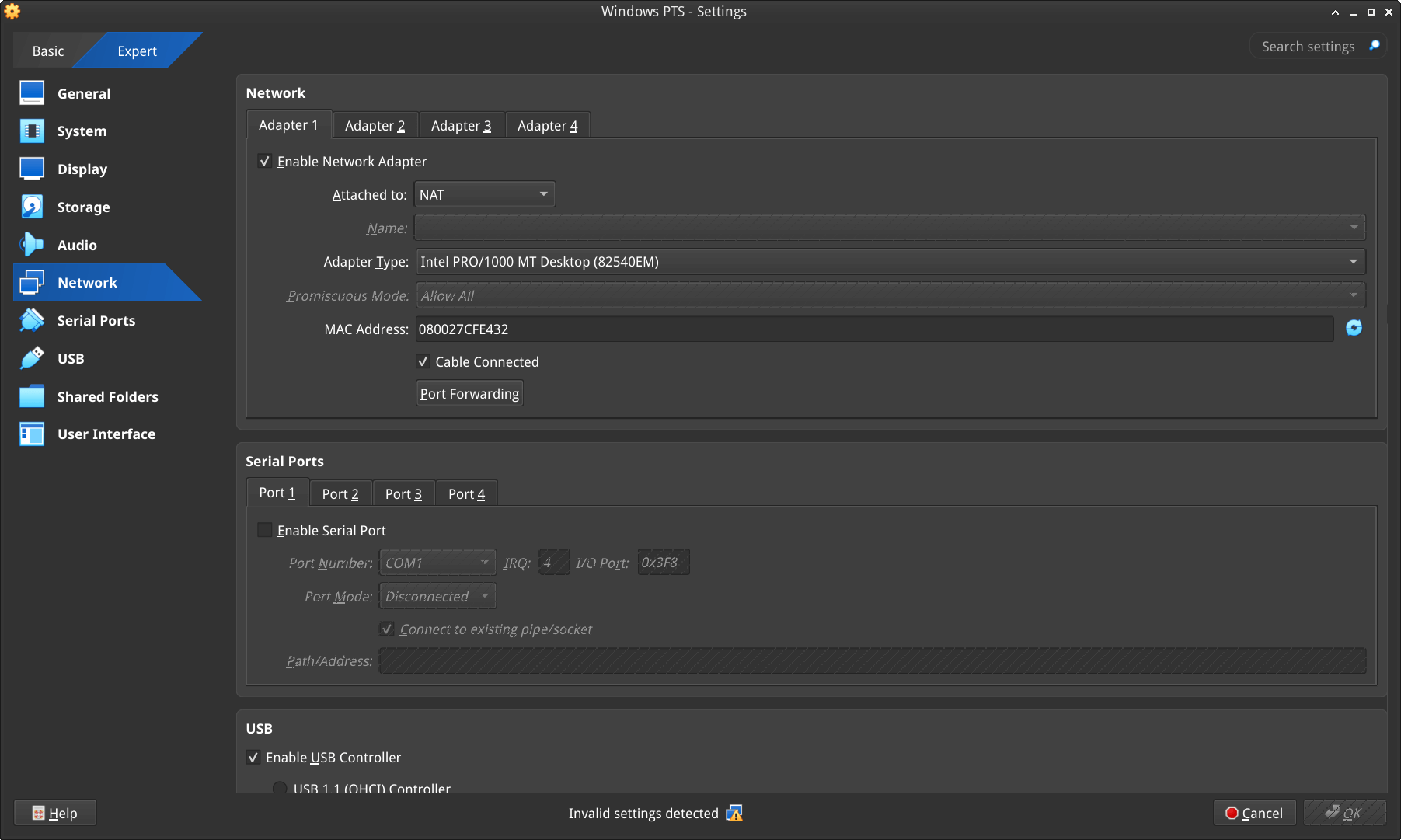The width and height of the screenshot is (1401, 840).
Task: Open the Attached to NAT dropdown
Action: (484, 194)
